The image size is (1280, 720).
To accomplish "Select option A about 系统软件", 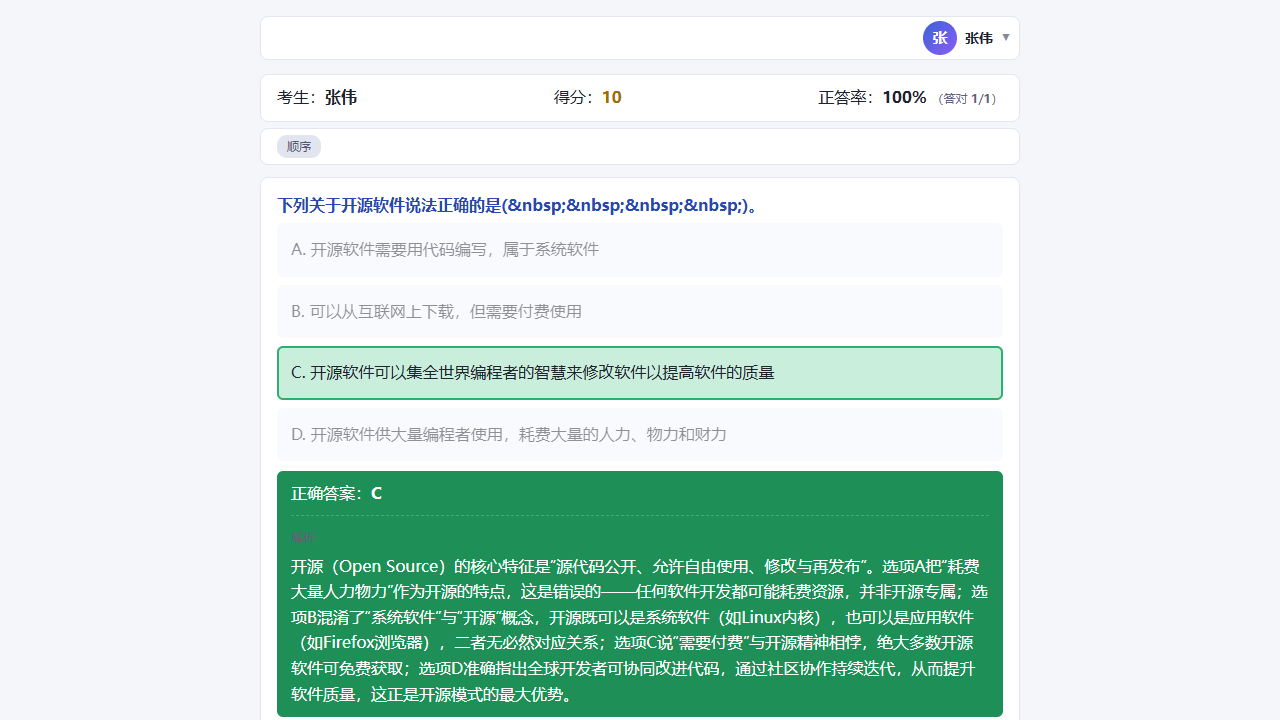I will tap(640, 250).
